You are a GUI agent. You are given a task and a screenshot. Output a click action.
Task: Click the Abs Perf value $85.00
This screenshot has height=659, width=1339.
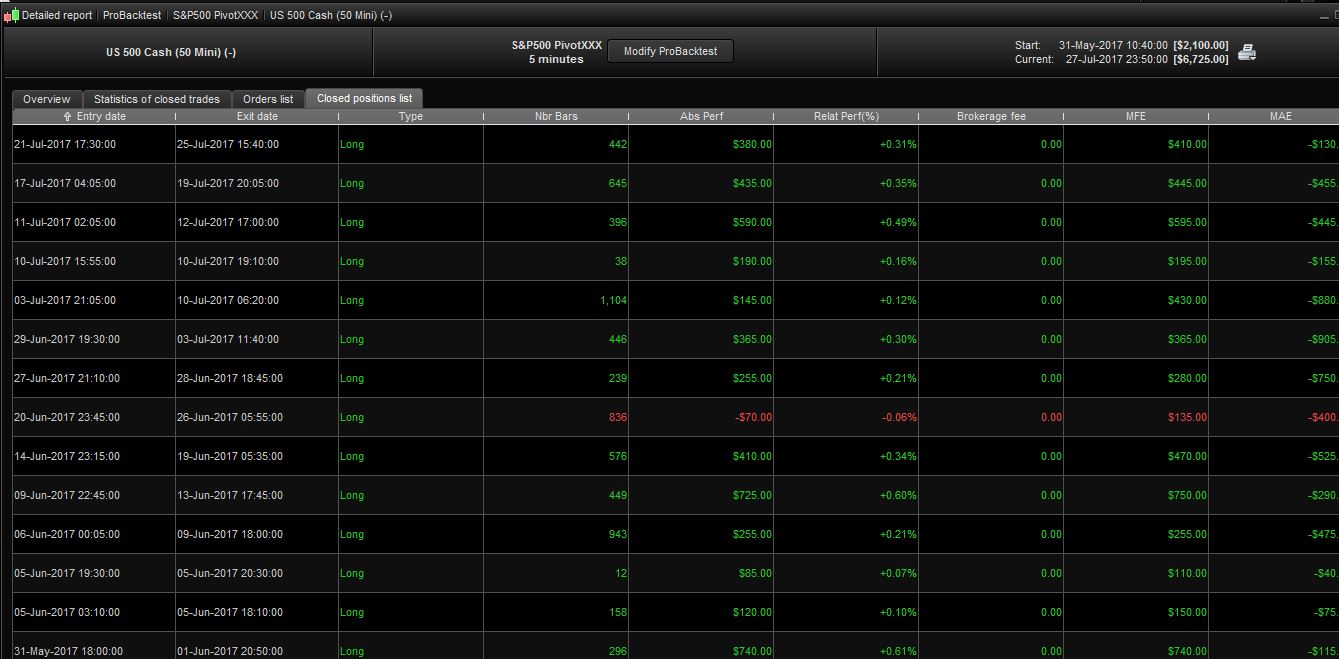click(755, 573)
